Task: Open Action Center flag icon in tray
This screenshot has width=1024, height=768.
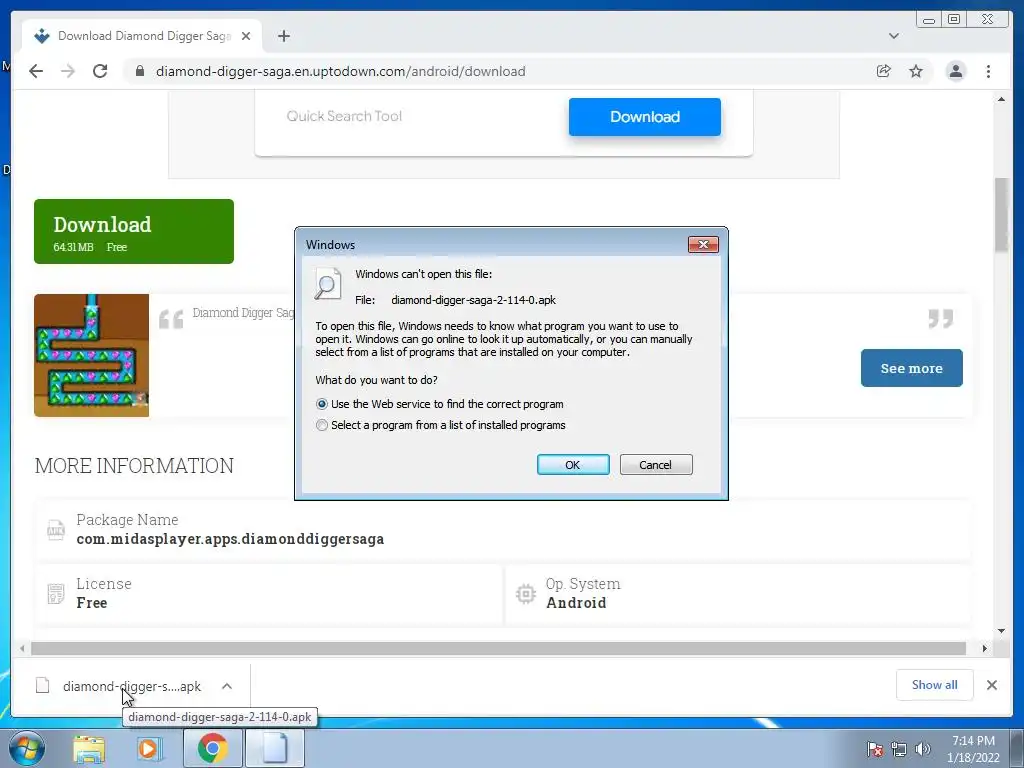Action: 875,749
